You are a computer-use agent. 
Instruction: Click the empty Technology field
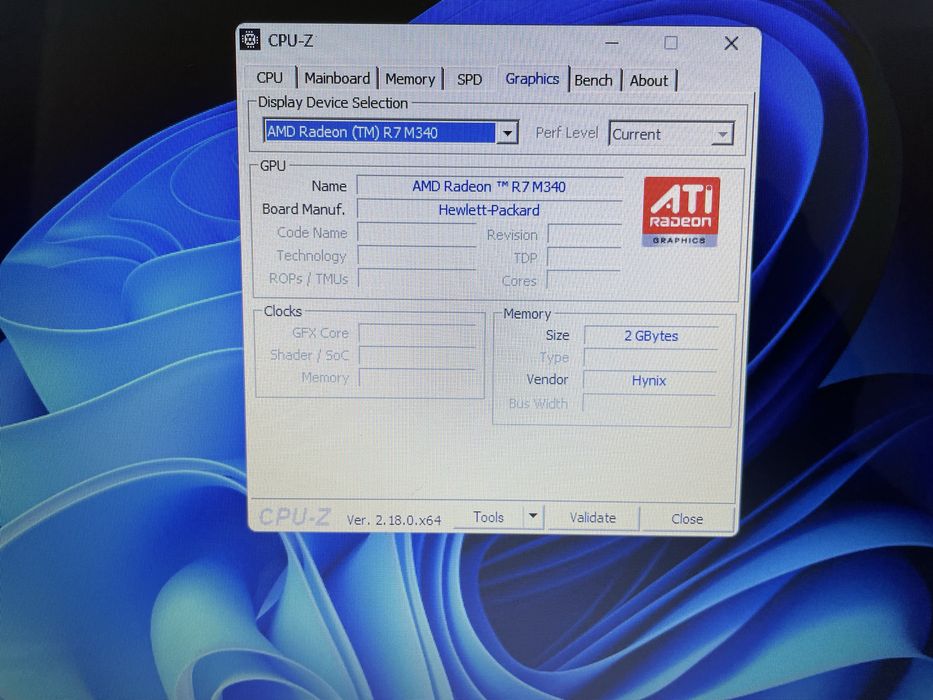click(x=417, y=256)
